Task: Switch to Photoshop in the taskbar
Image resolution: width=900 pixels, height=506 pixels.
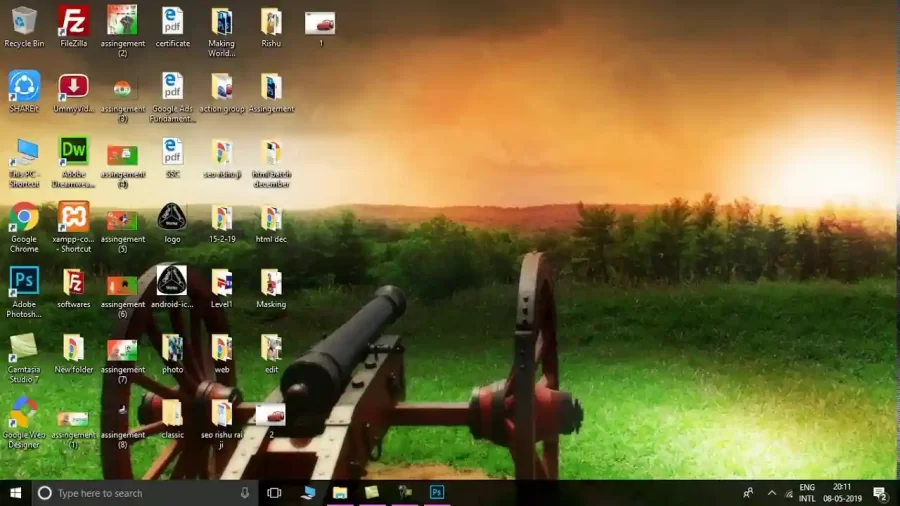Action: tap(437, 493)
